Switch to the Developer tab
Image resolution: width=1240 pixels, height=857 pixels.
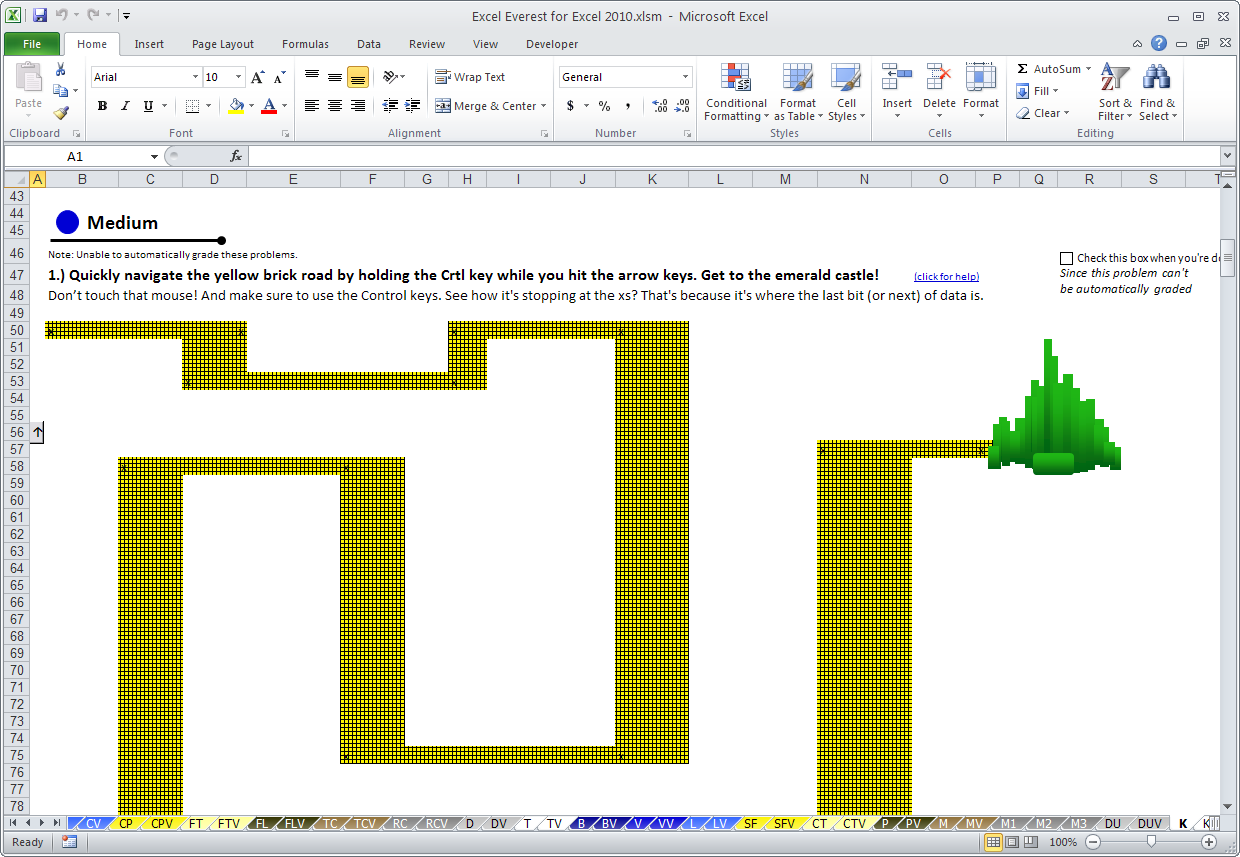552,44
